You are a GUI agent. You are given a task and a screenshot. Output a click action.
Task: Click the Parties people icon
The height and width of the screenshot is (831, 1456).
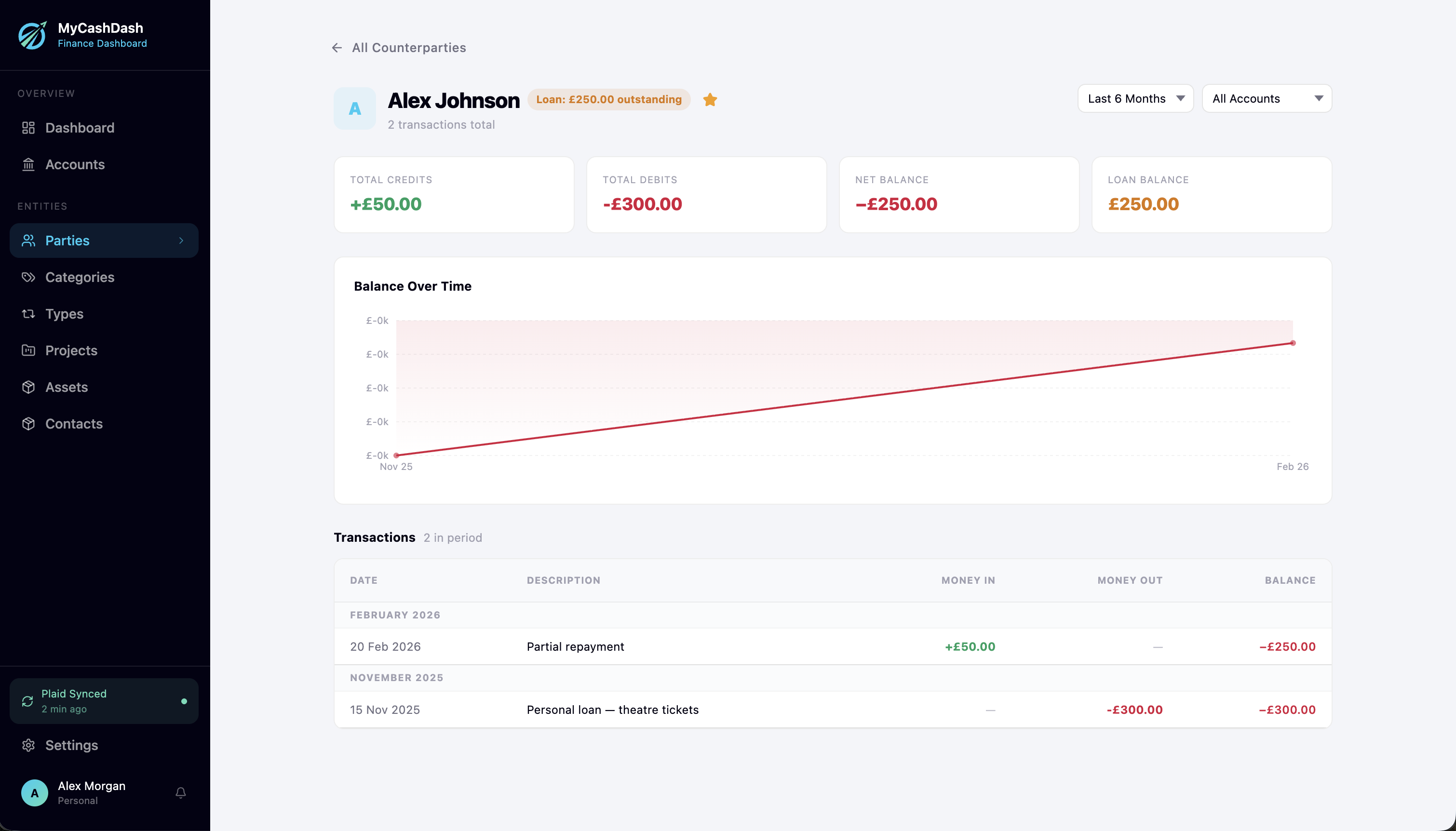29,240
